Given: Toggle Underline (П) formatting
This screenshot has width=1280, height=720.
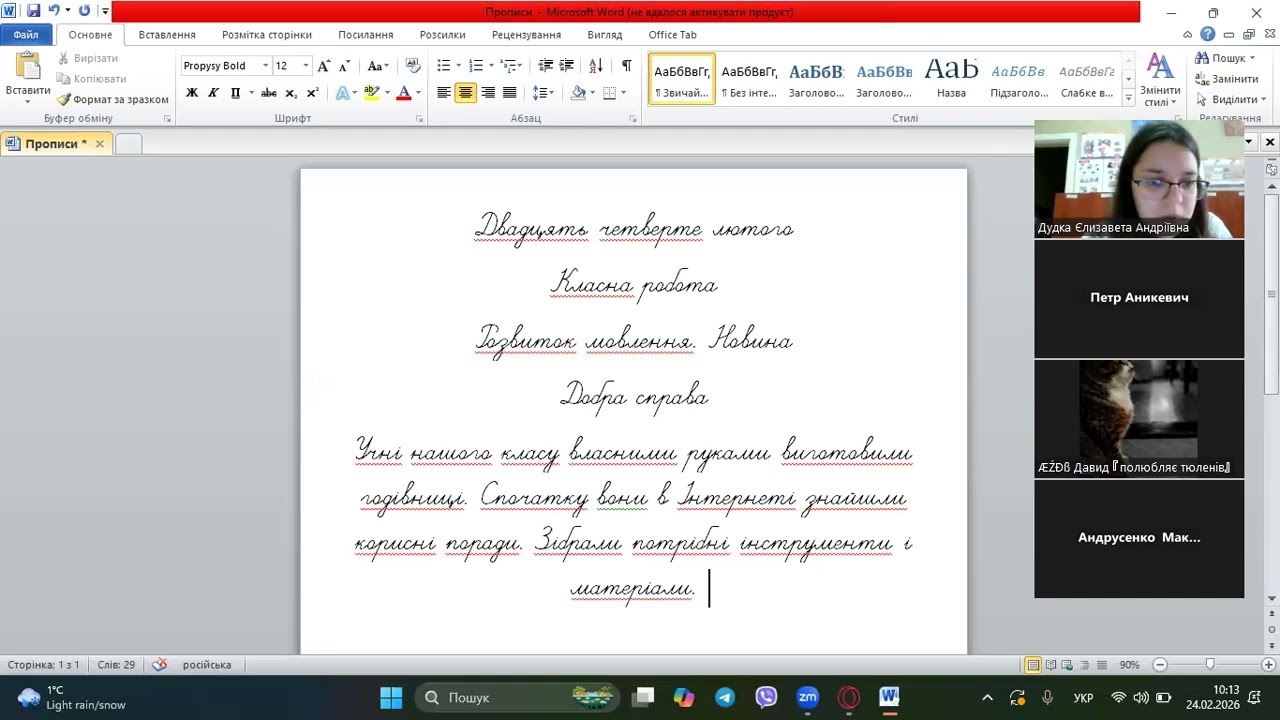Looking at the screenshot, I should pyautogui.click(x=235, y=93).
